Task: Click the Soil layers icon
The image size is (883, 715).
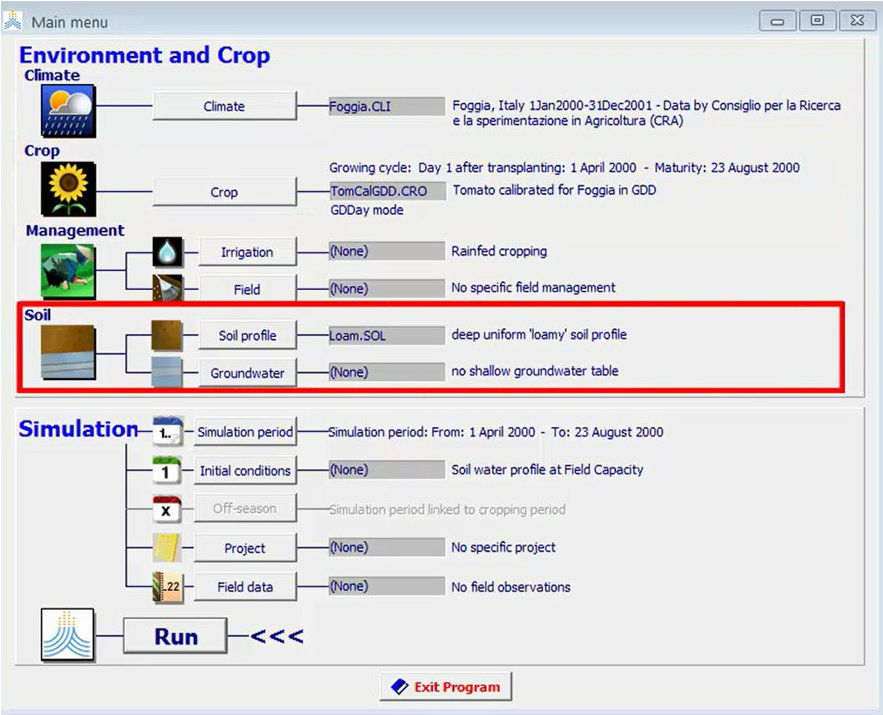Action: click(x=68, y=354)
